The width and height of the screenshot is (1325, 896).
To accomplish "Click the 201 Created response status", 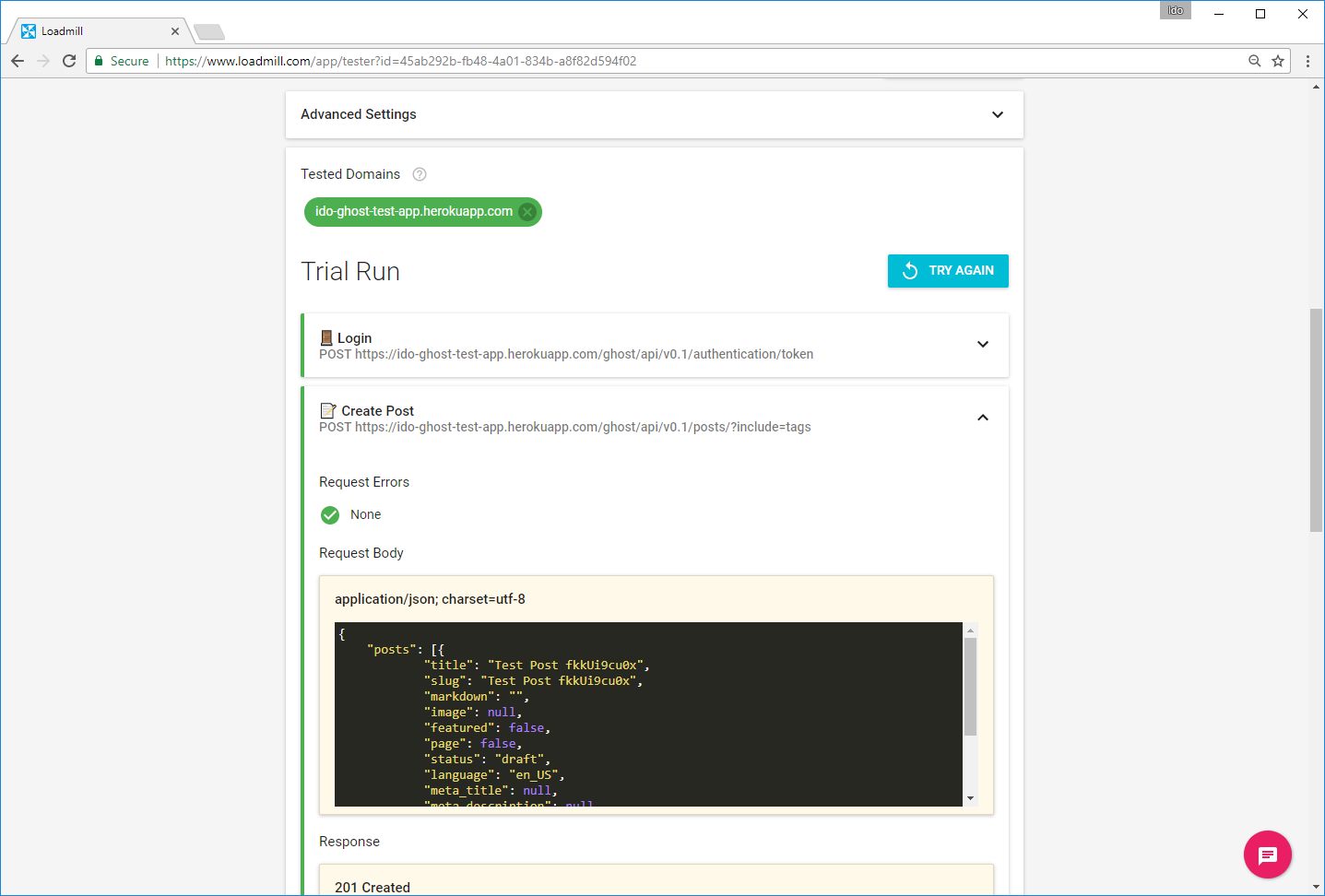I will 373,888.
